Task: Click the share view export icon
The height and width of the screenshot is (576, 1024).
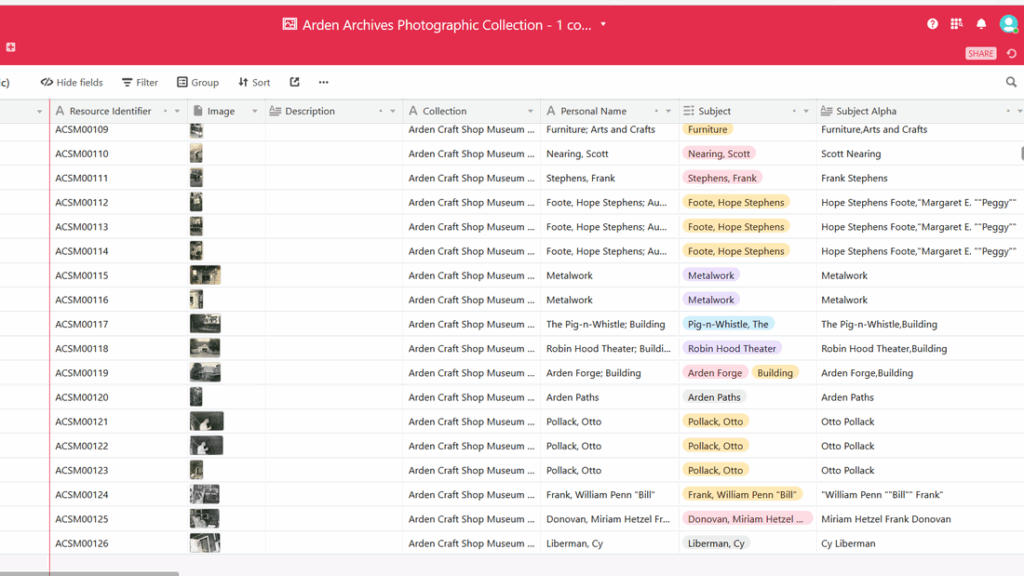Action: click(x=294, y=83)
